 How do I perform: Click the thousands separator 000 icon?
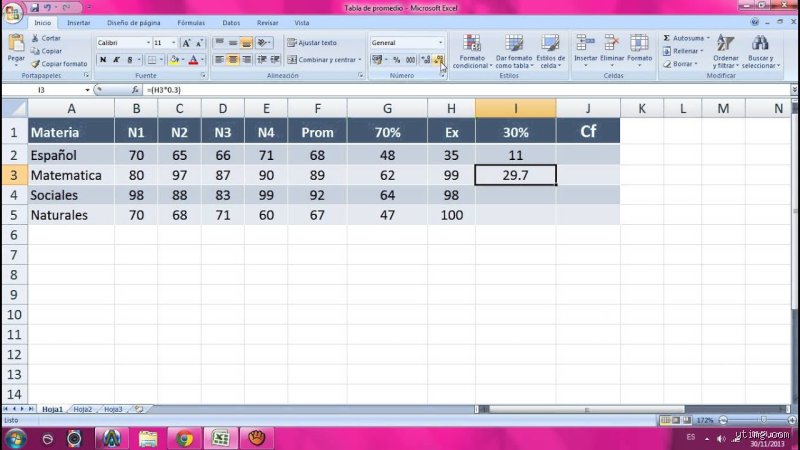pos(410,60)
